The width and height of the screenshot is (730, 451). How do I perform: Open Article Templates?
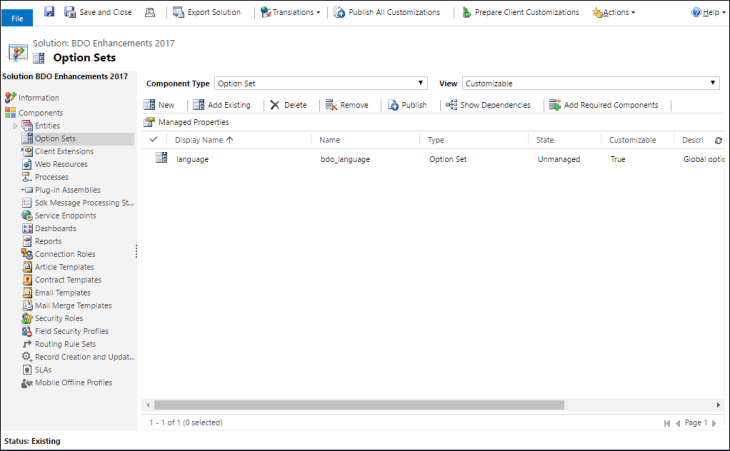58,267
